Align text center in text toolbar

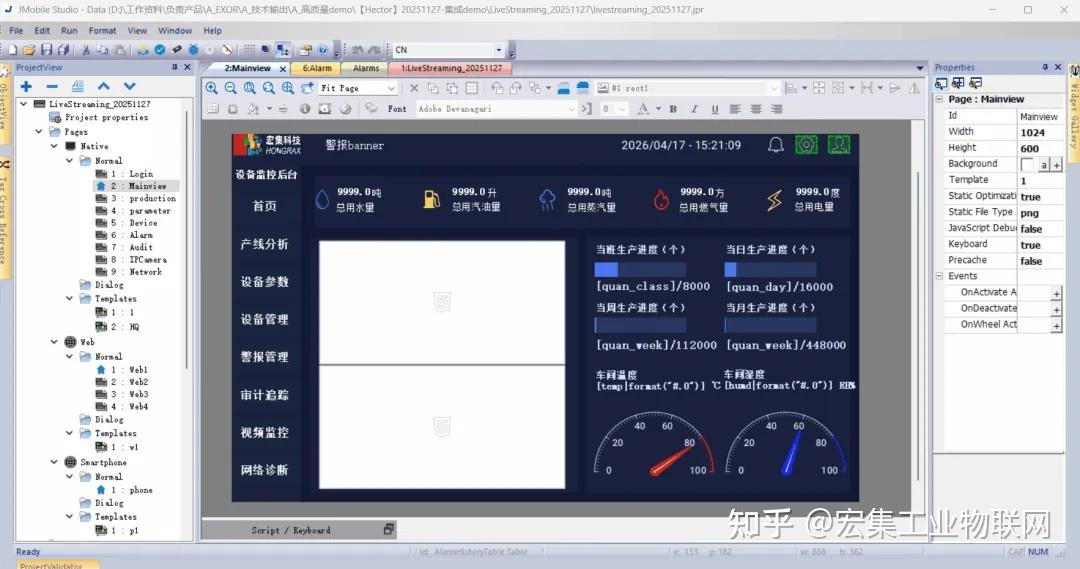click(756, 109)
